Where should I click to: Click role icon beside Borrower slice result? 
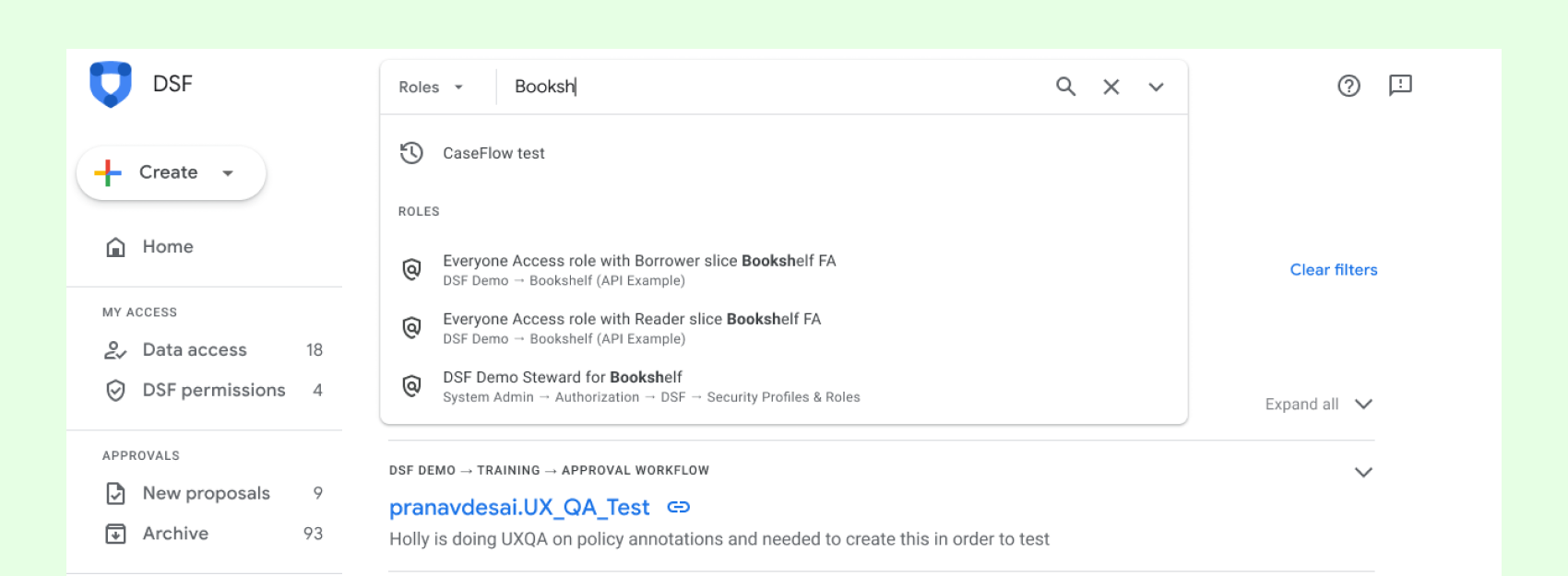411,269
